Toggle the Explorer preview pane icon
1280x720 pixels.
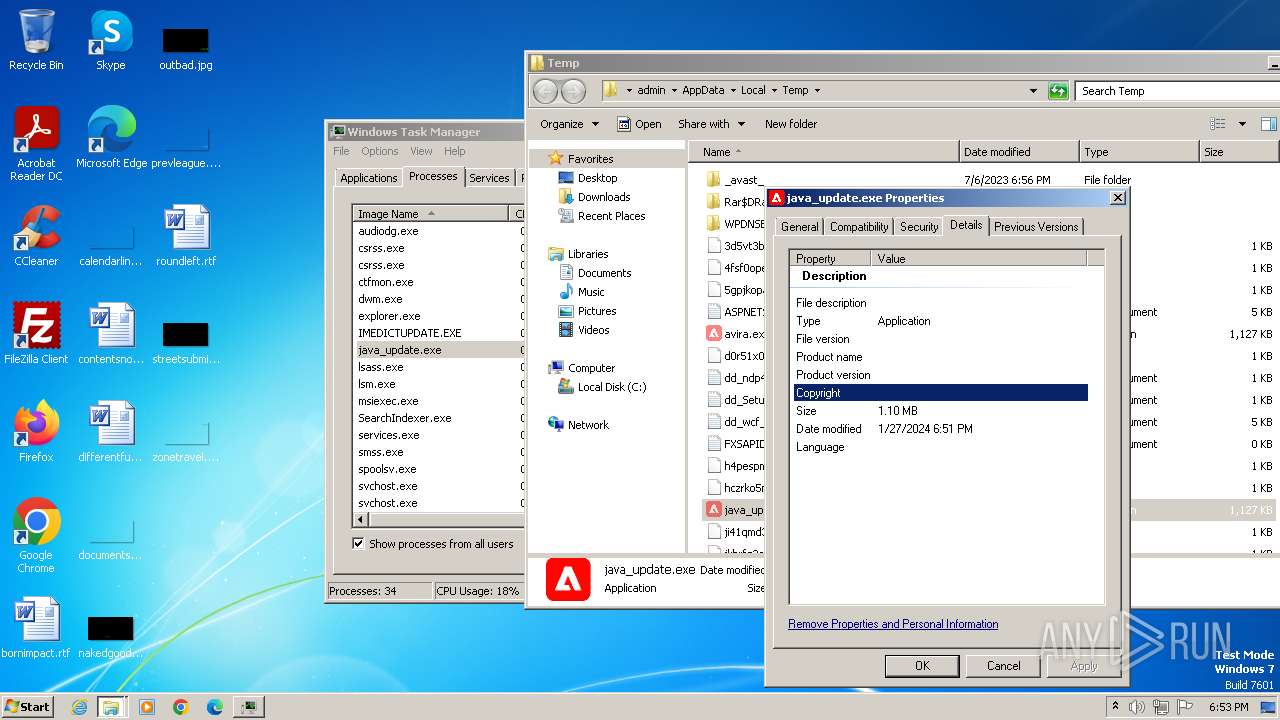point(1268,124)
